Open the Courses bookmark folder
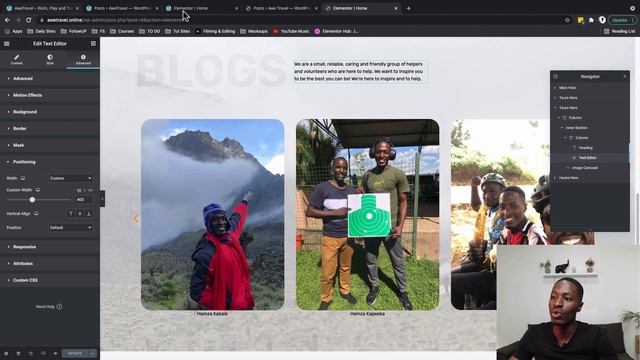Screen dimensions: 640x360 point(122,31)
